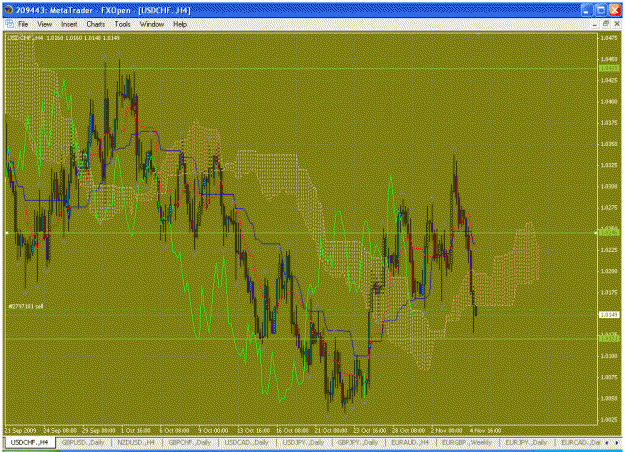Switch to the GBPJPY,Daily chart tab
This screenshot has width=625, height=452.
coord(358,442)
